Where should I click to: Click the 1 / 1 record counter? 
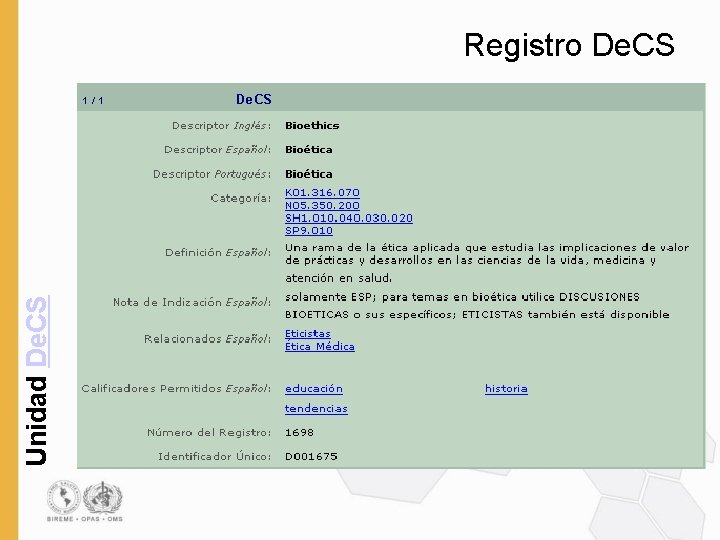[x=93, y=101]
